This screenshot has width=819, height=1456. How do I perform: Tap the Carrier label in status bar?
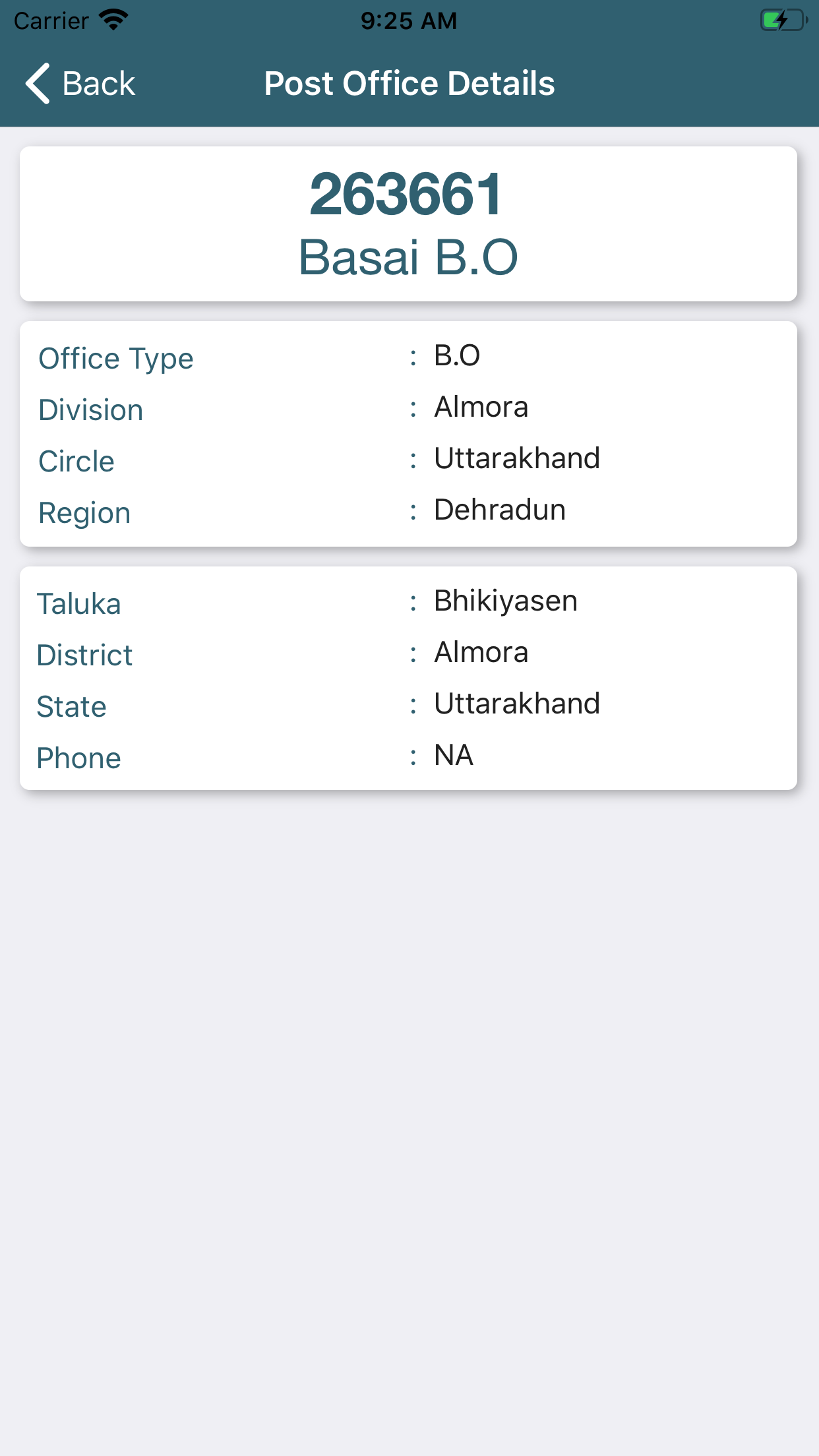(x=51, y=21)
